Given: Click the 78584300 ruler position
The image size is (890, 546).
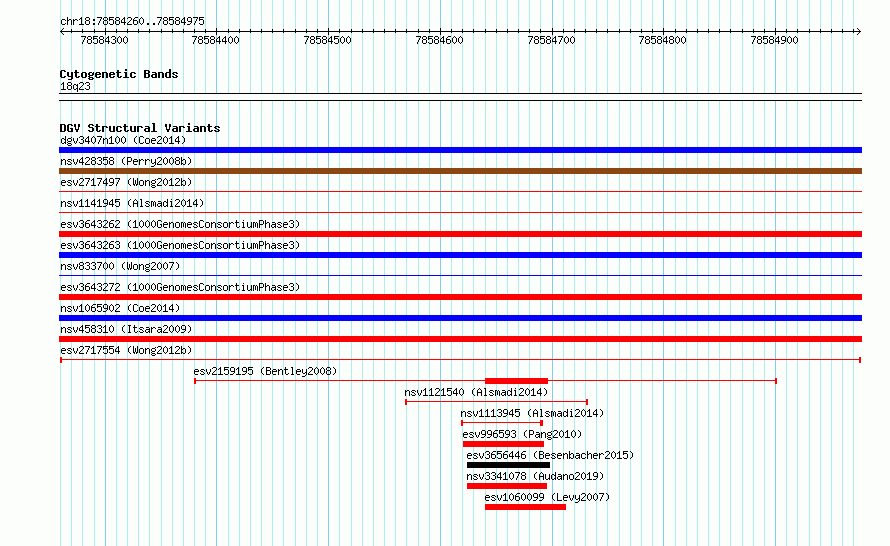Looking at the screenshot, I should pos(104,40).
